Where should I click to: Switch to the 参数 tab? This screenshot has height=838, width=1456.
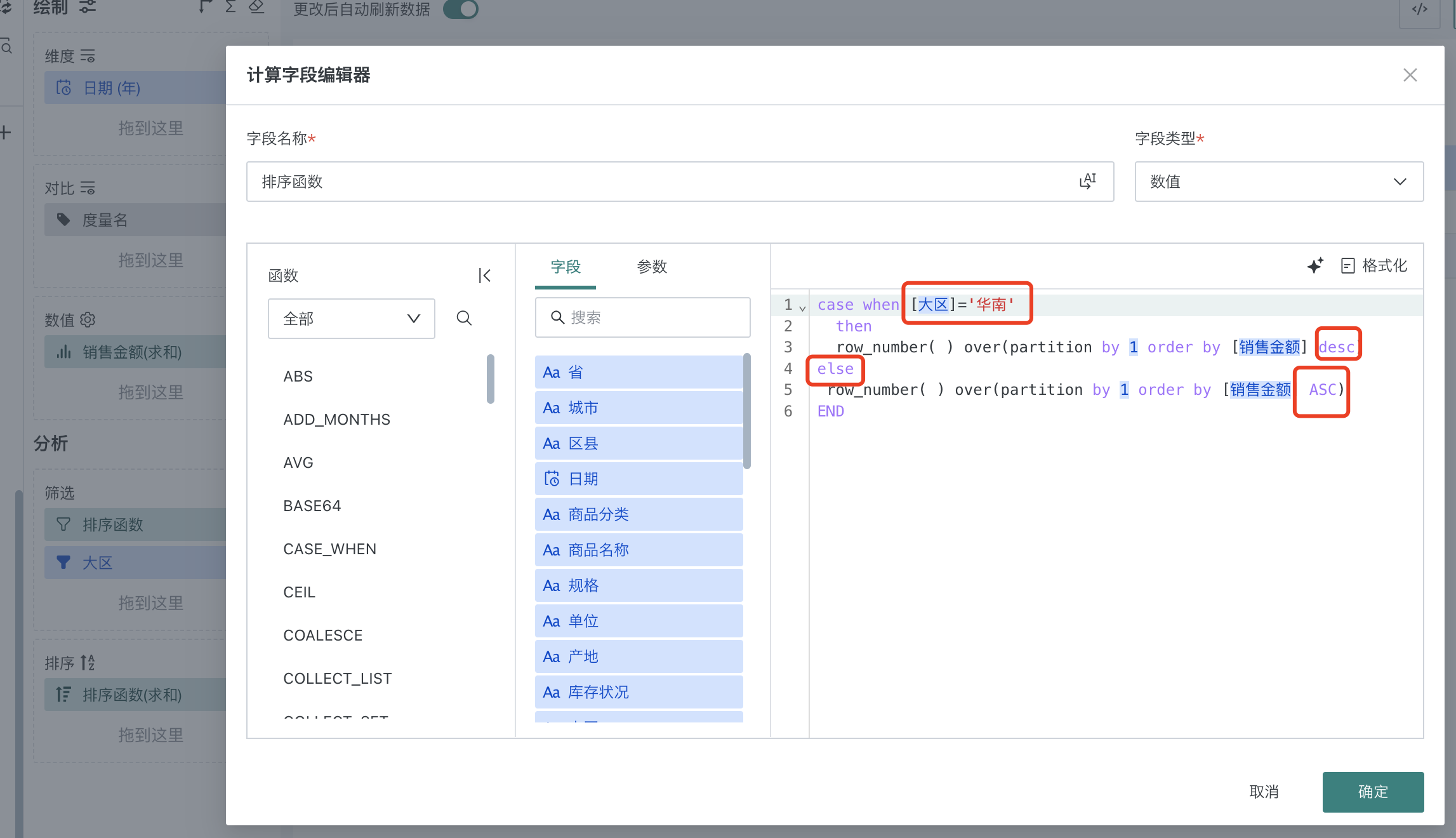652,267
